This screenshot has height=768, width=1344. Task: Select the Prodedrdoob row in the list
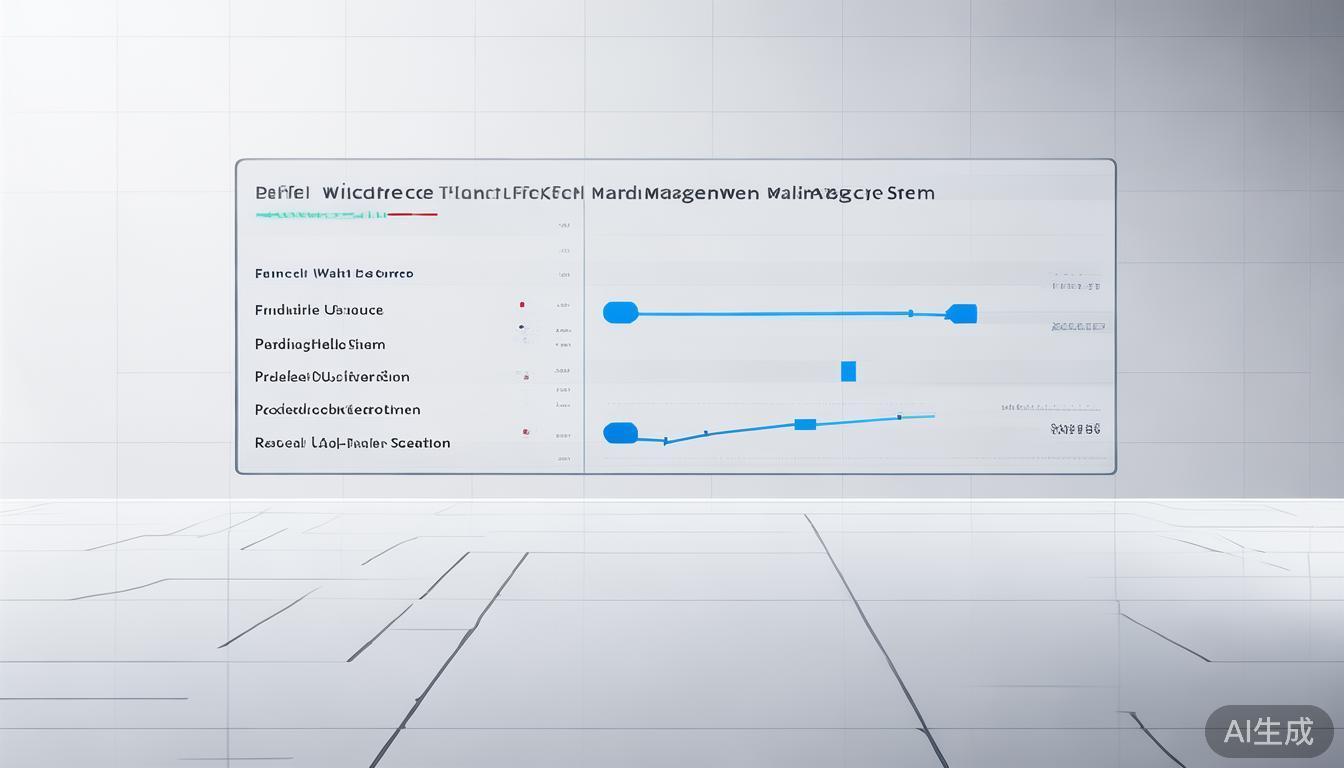pos(337,409)
